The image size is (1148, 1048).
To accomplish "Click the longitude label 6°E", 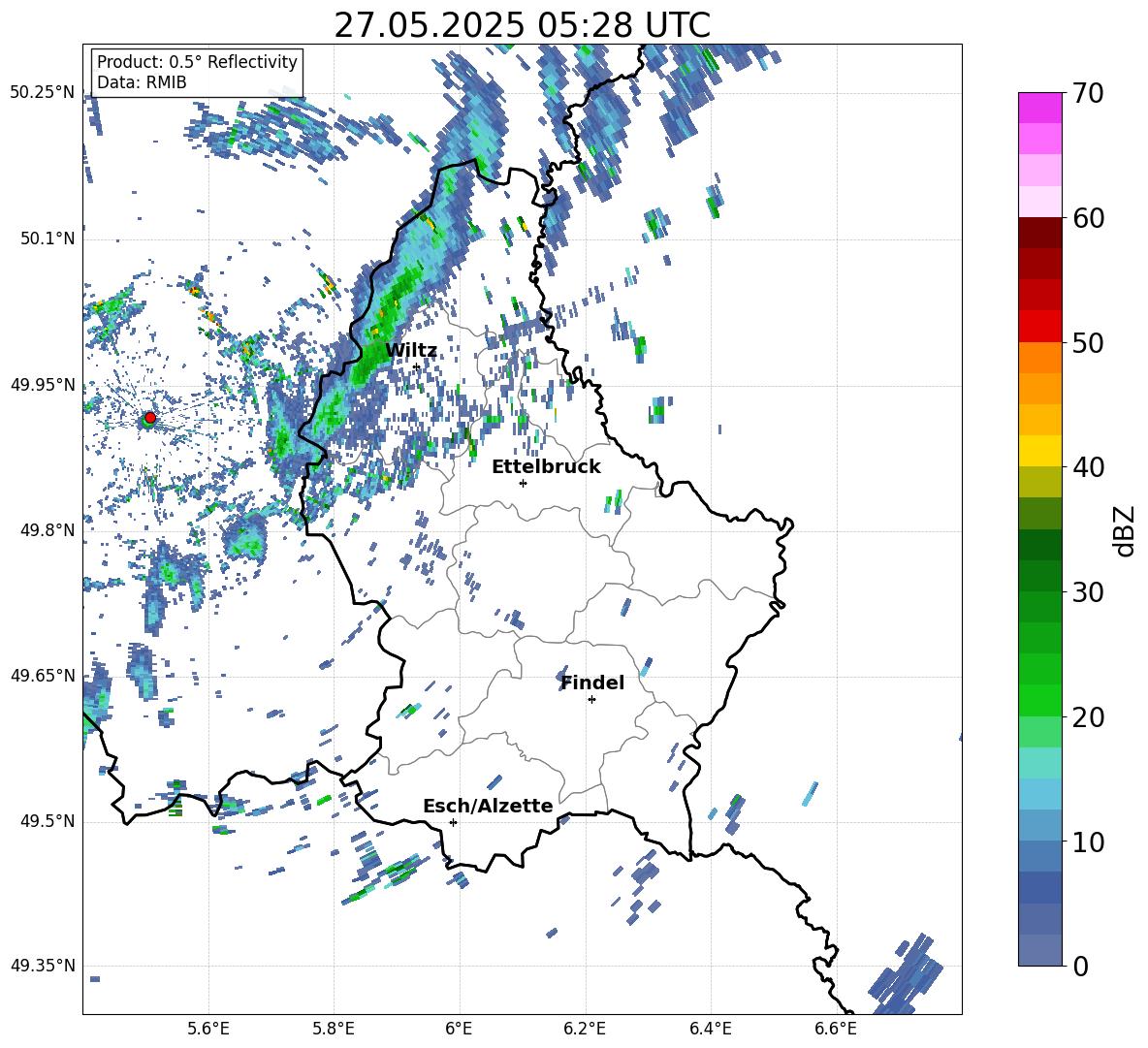I will pos(459,1029).
